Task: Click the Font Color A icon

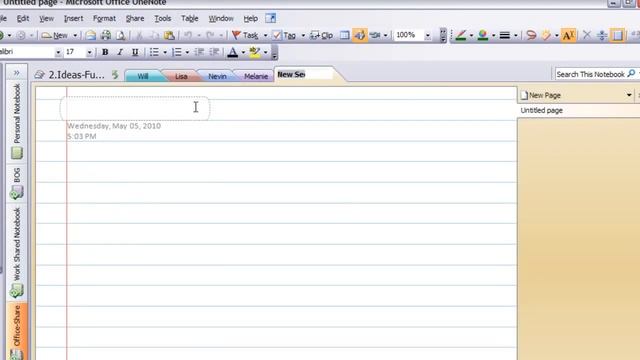Action: click(x=232, y=52)
